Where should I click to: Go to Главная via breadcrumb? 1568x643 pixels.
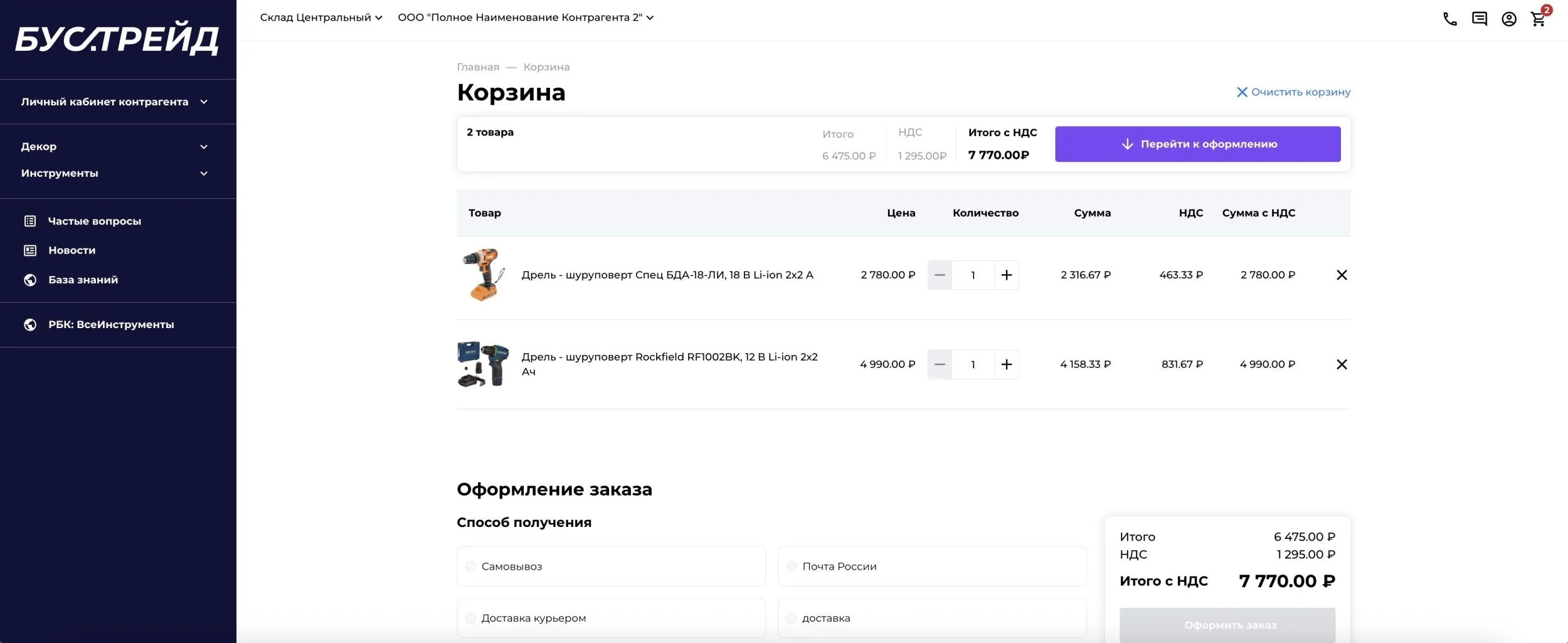(x=479, y=66)
